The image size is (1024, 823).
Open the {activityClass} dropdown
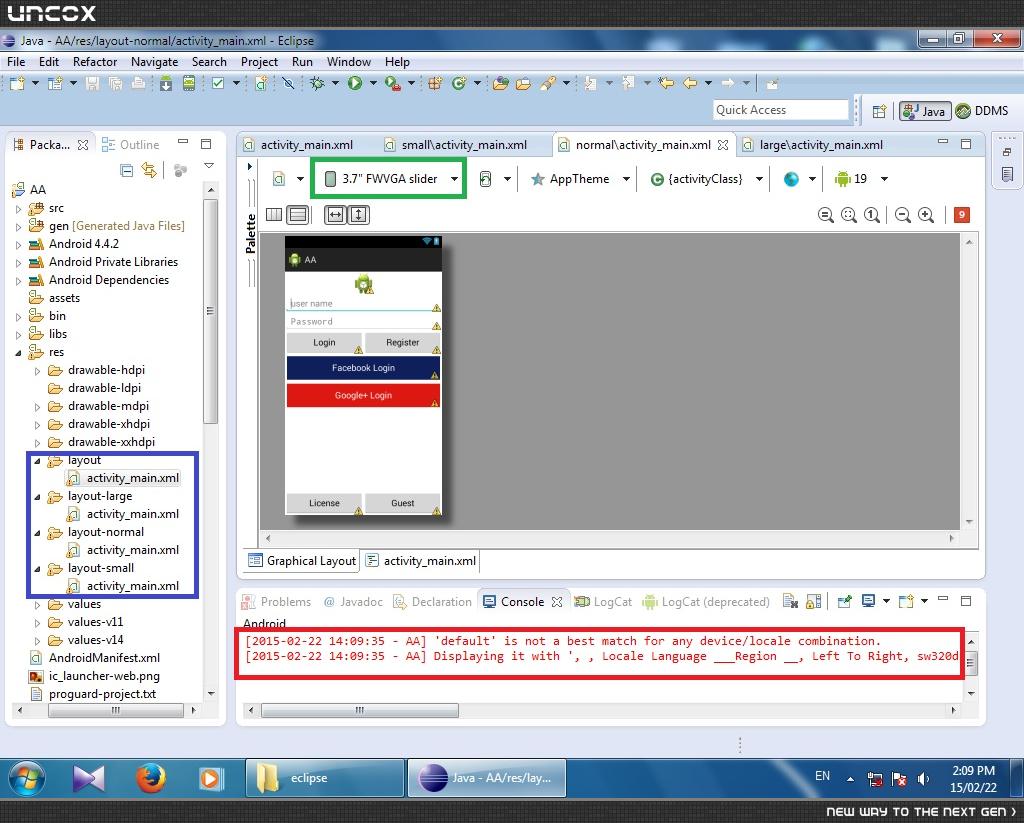click(x=706, y=179)
